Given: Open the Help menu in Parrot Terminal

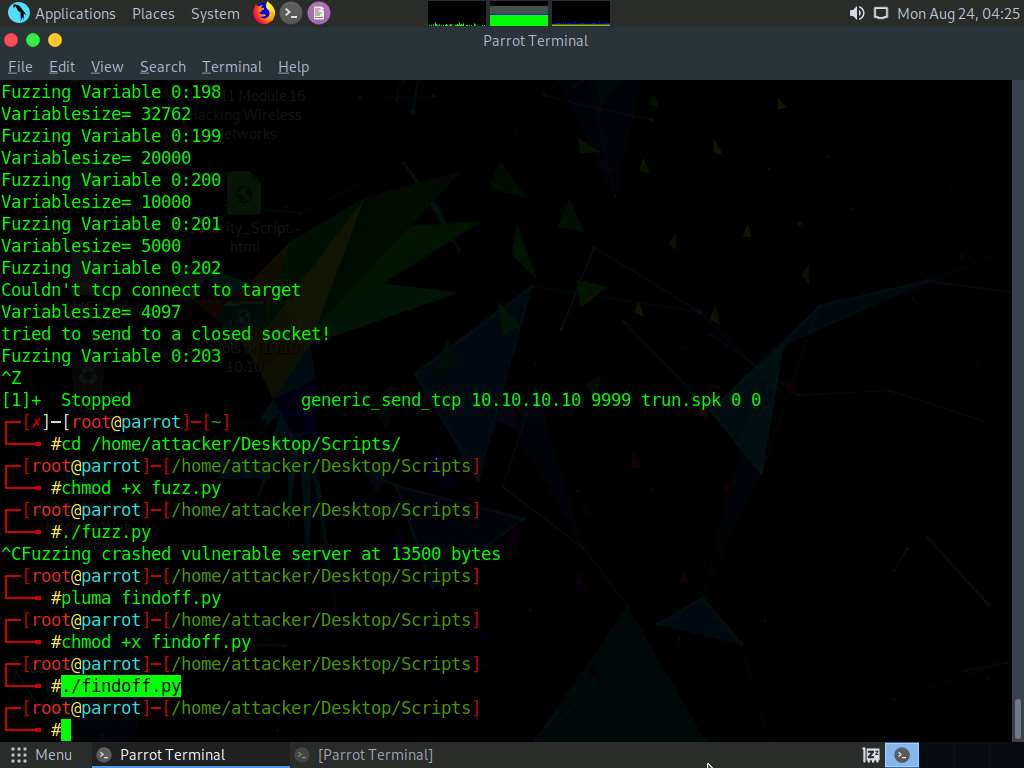Looking at the screenshot, I should (293, 67).
